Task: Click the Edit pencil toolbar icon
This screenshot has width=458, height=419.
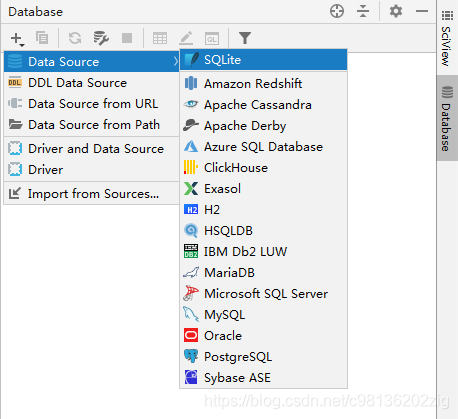Action: point(186,38)
